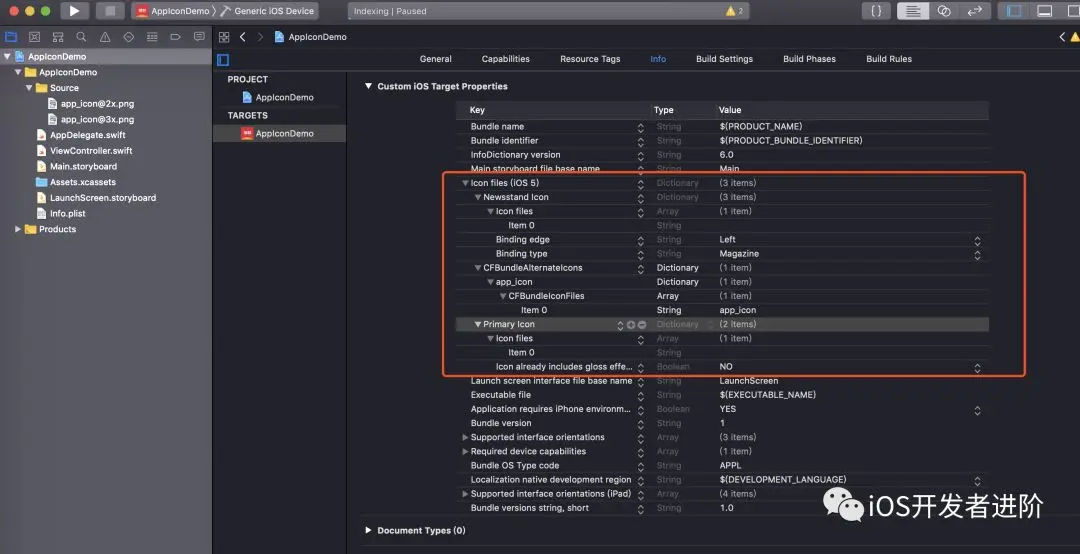Open the Binding type value popup
Viewport: 1080px width, 554px height.
977,255
